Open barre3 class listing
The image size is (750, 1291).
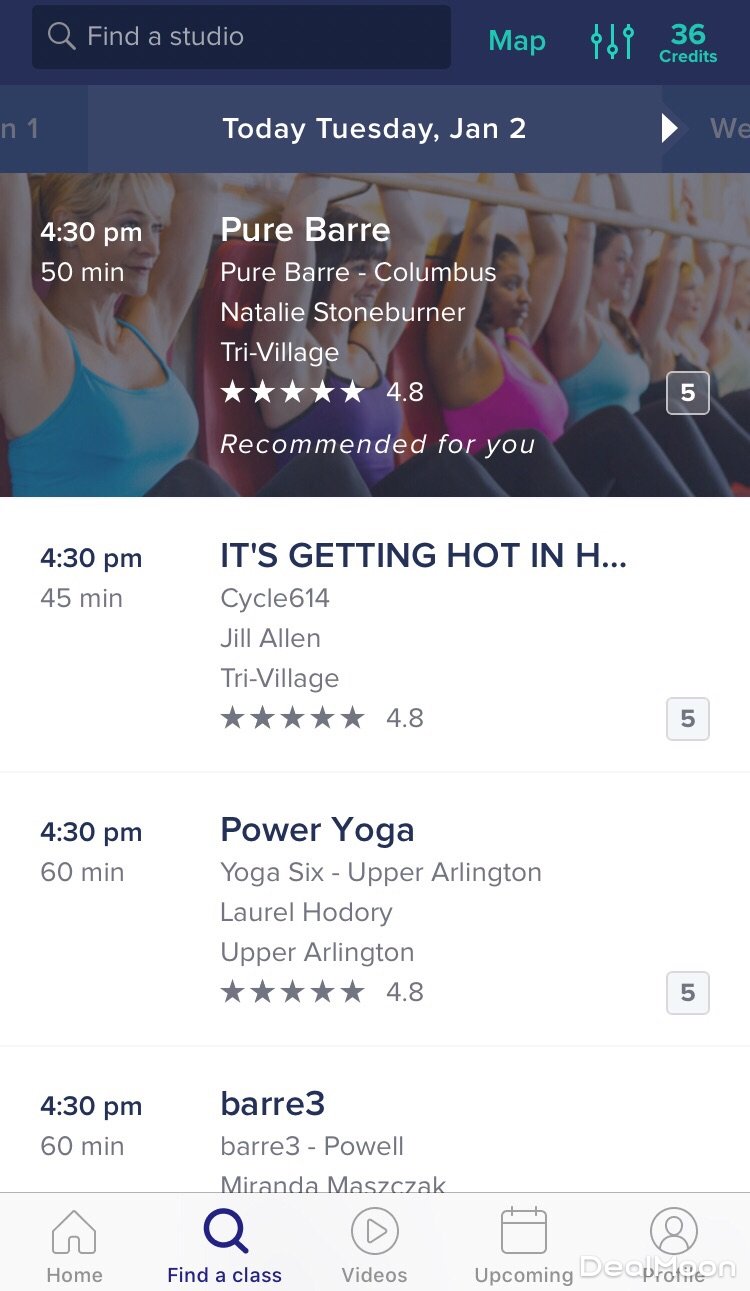click(x=273, y=1104)
